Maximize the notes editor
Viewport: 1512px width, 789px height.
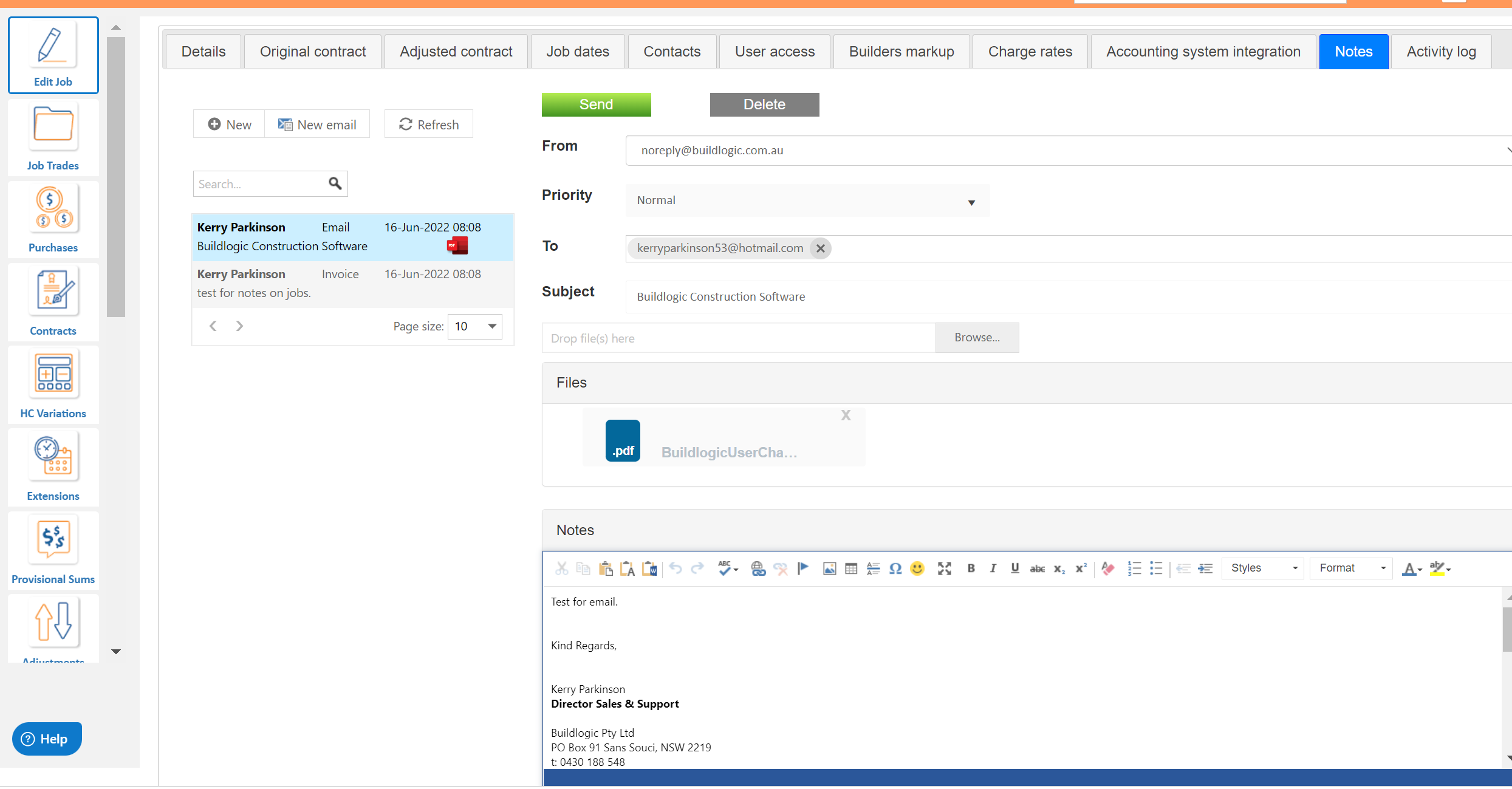pos(944,569)
